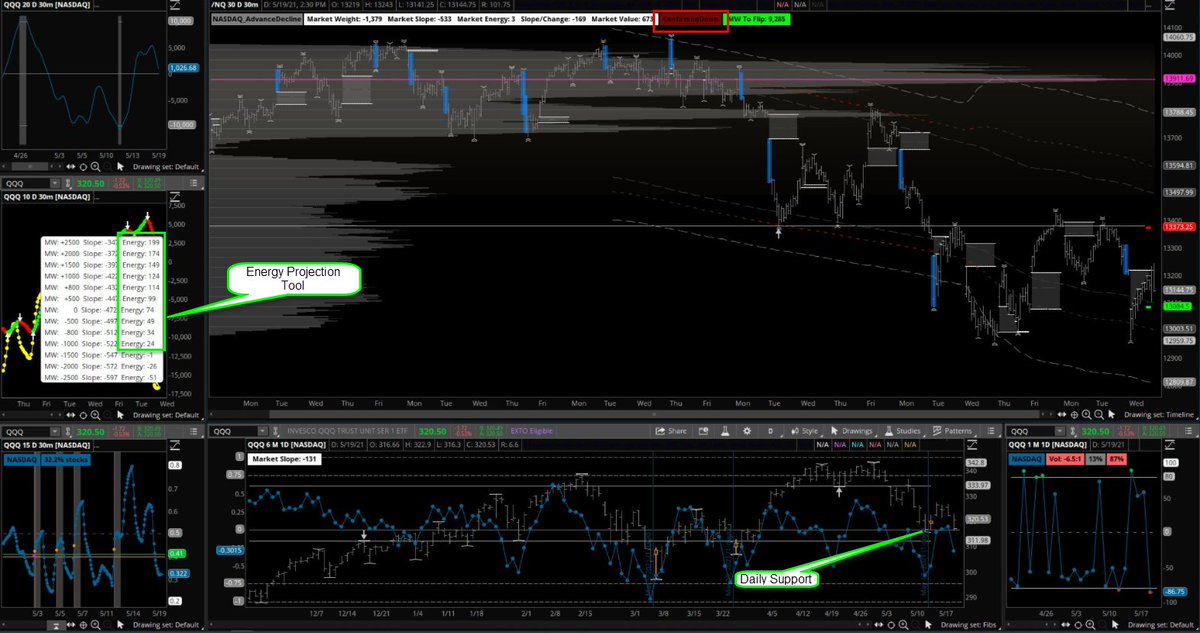Click the Market Slope: -533 label
1200x633 pixels.
419,19
